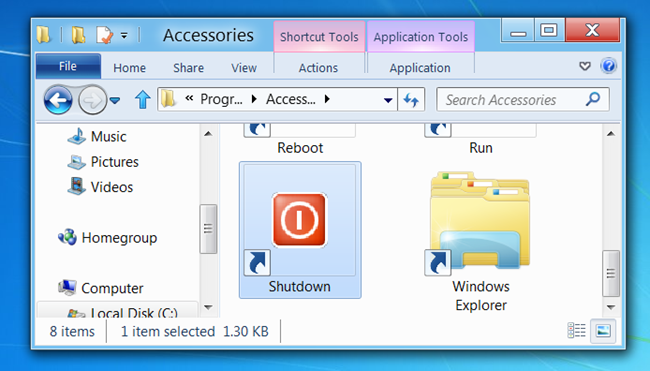This screenshot has height=371, width=650.
Task: Click the Access... breadcrumb segment
Action: coord(291,99)
